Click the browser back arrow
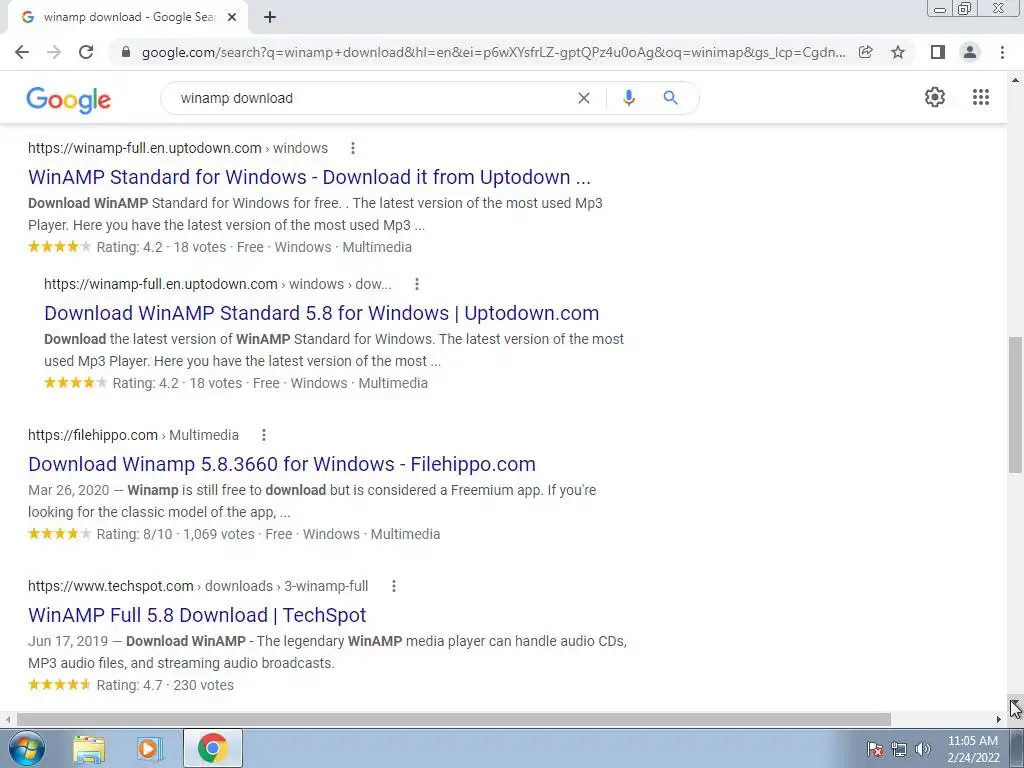Screen dimensions: 1024x768 click(22, 52)
